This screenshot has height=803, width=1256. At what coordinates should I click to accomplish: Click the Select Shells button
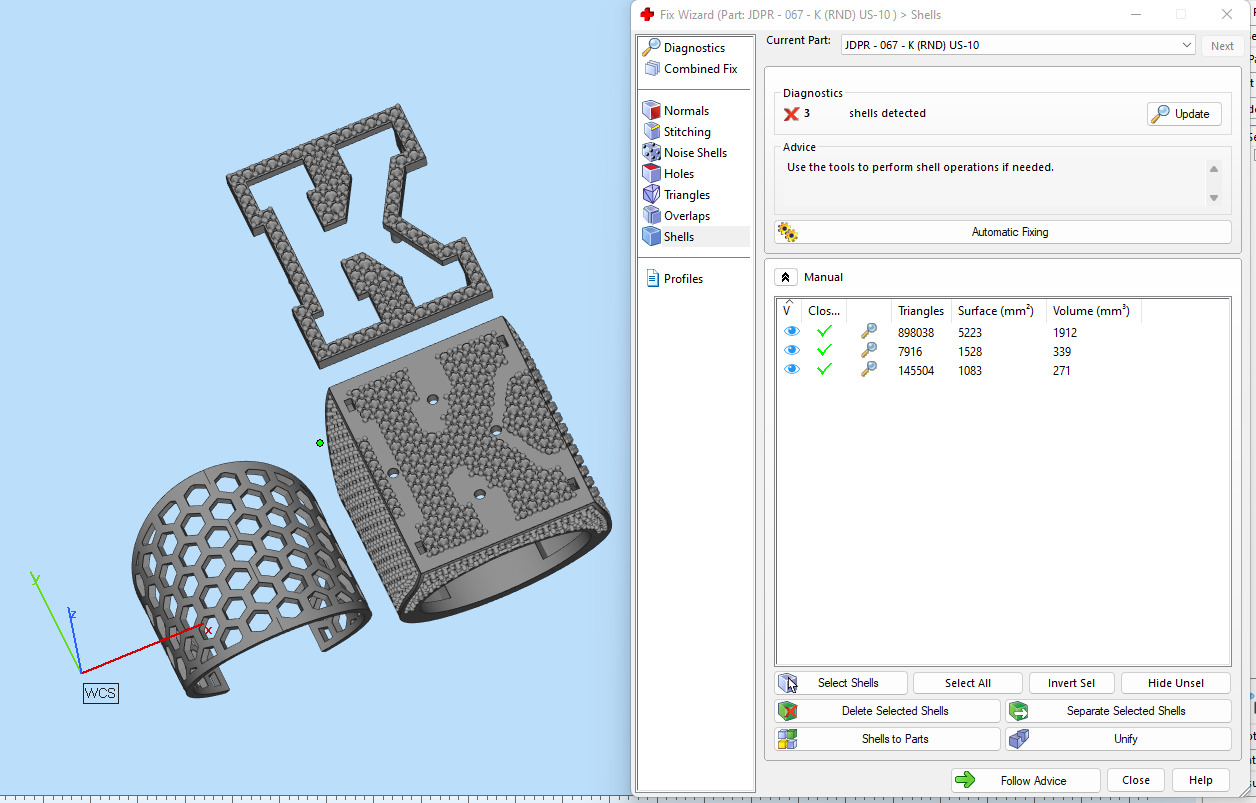tap(842, 683)
